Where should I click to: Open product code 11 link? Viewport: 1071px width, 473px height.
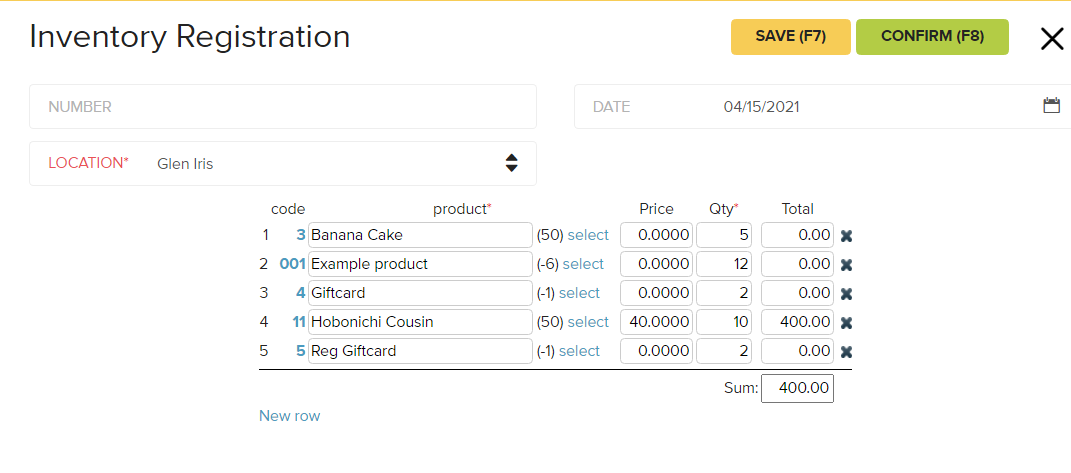[298, 322]
